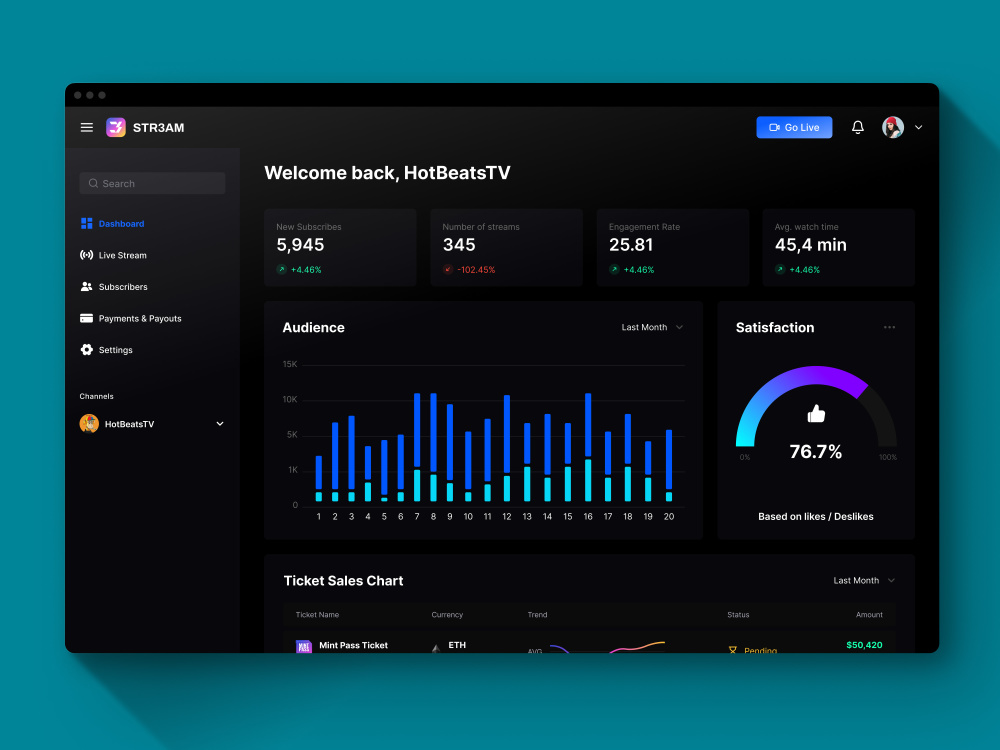
Task: Click the Avg. watch time trend icon
Action: (780, 269)
